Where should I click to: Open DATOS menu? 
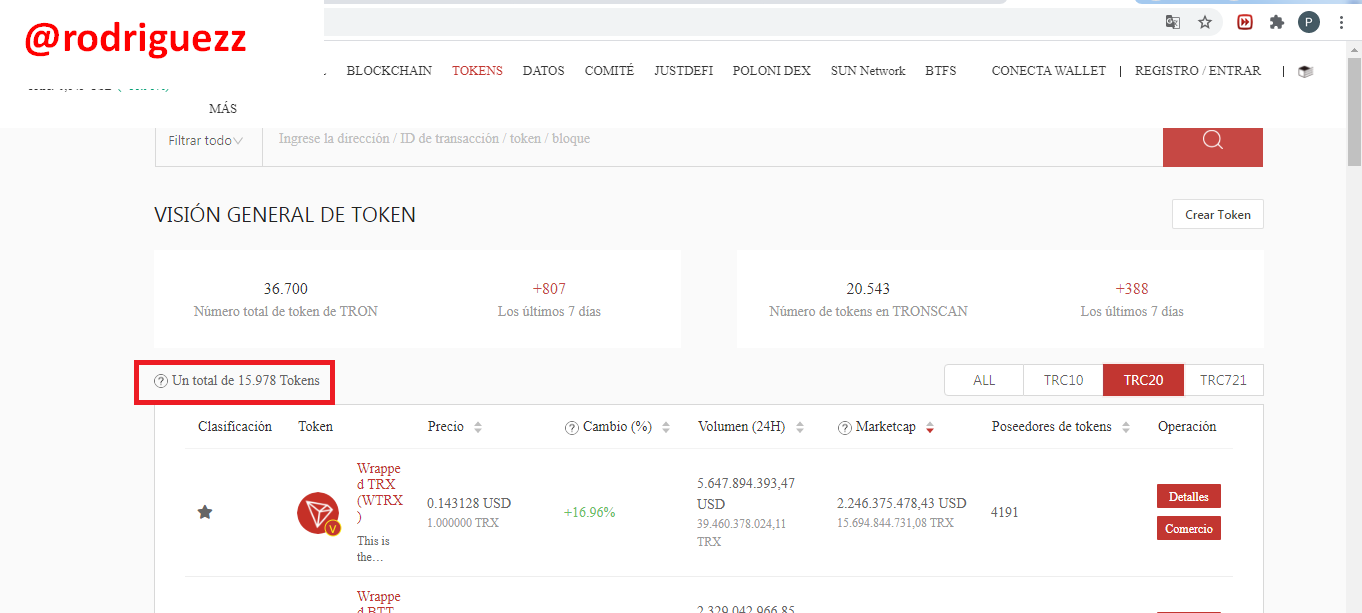(544, 71)
